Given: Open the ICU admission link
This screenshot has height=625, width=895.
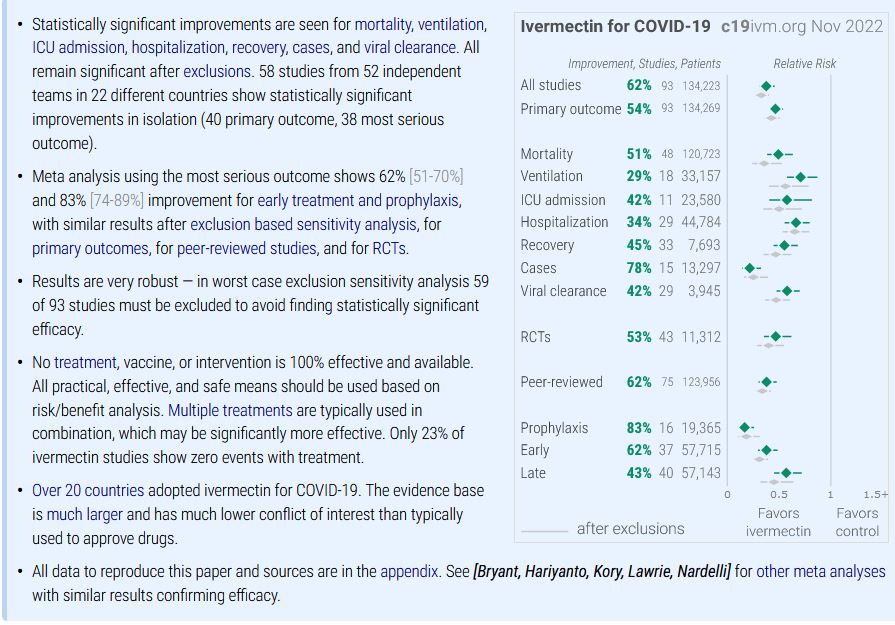Looking at the screenshot, I should [x=78, y=47].
